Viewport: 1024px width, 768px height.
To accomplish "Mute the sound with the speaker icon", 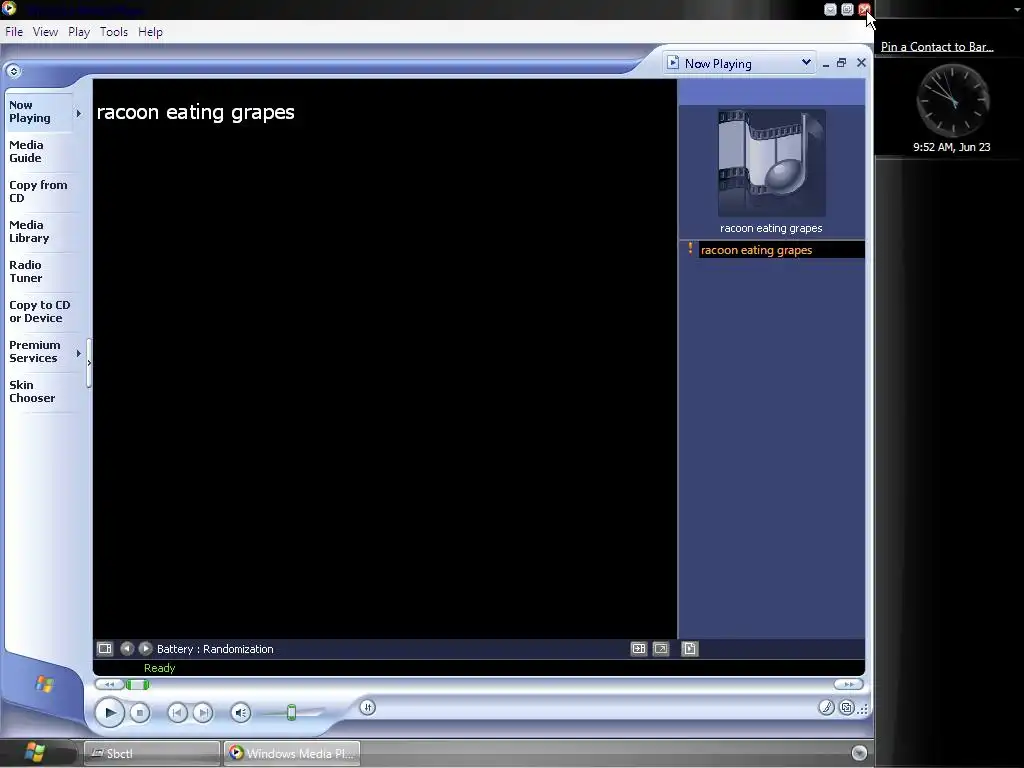I will (x=240, y=712).
